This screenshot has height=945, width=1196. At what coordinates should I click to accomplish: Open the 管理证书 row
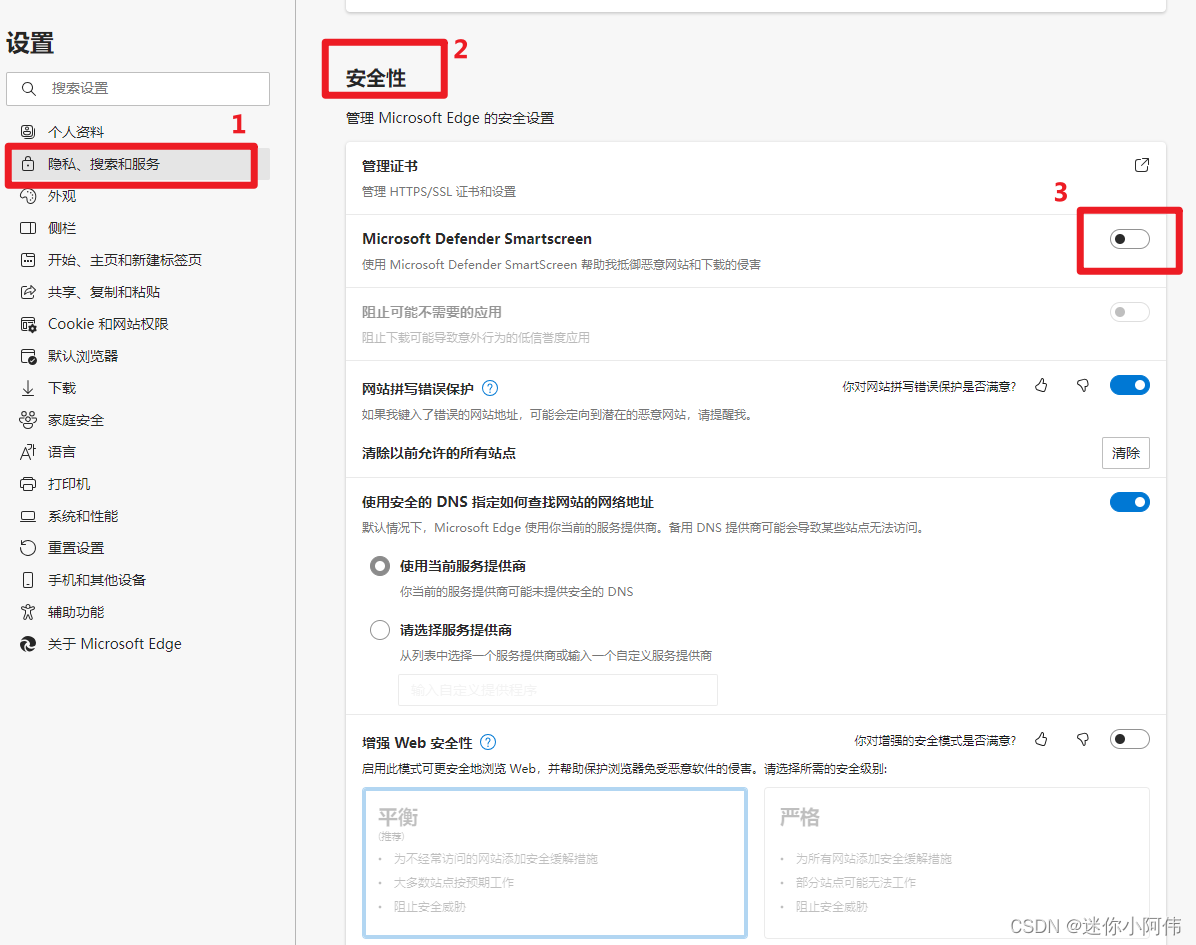pyautogui.click(x=756, y=178)
